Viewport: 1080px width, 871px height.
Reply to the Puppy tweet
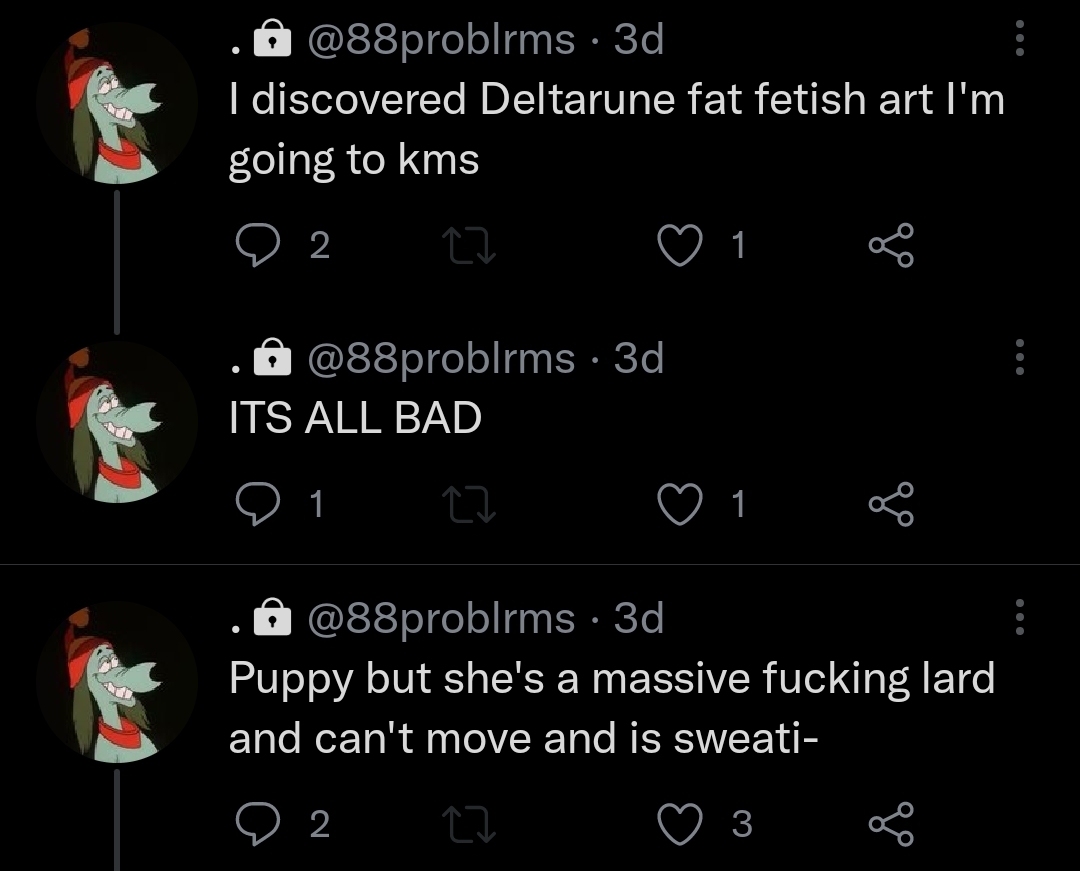click(x=258, y=823)
